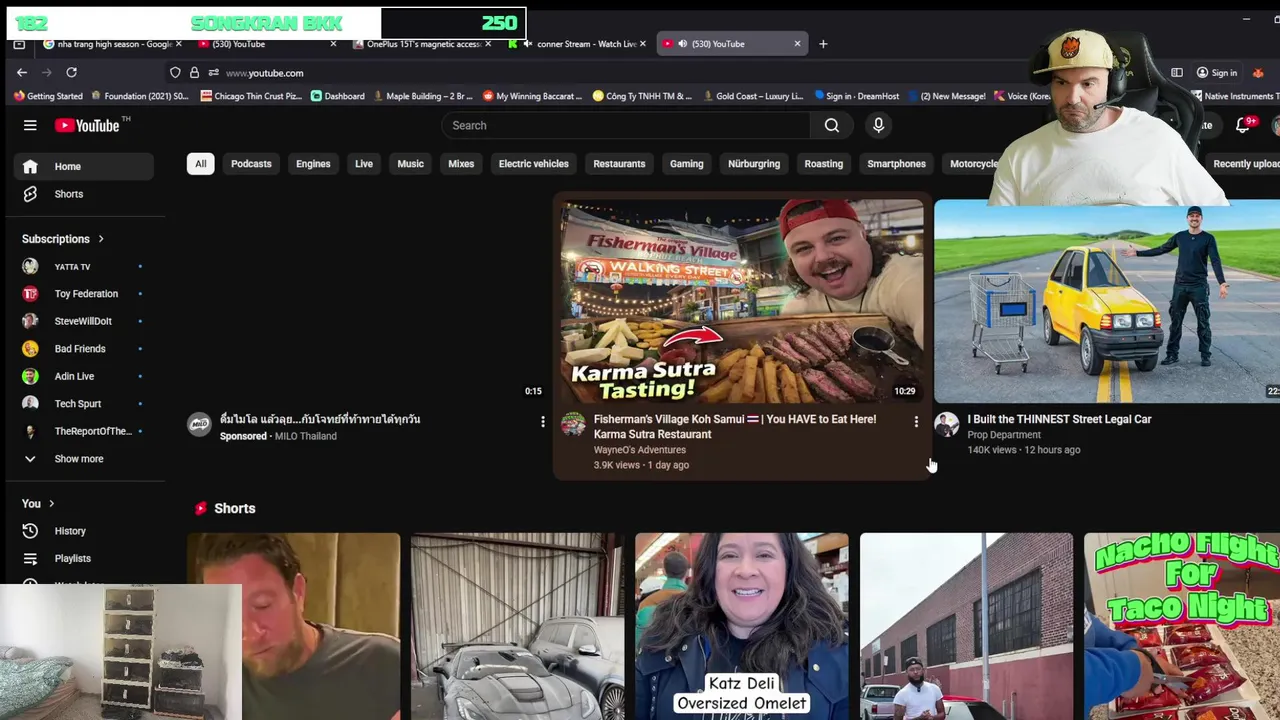
Task: Click the shield icon in address bar
Action: [175, 72]
